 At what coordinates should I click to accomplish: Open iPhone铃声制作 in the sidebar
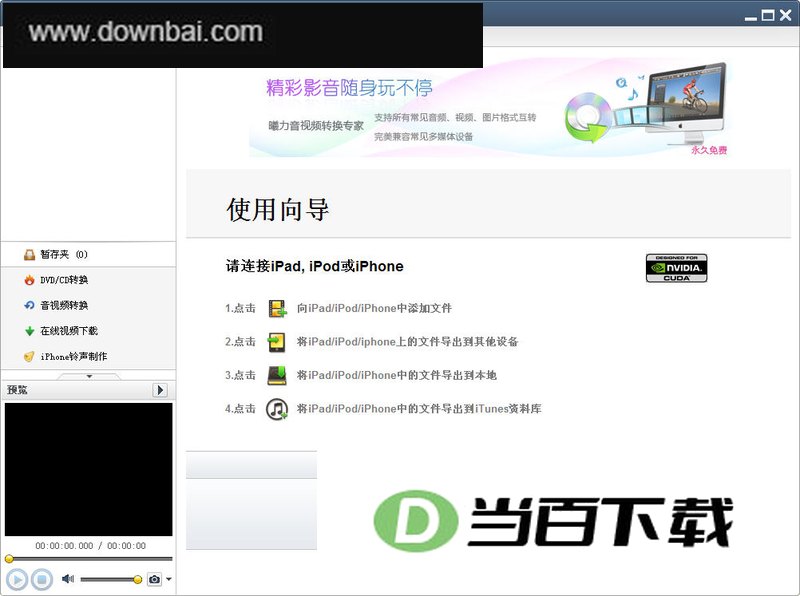click(x=88, y=356)
